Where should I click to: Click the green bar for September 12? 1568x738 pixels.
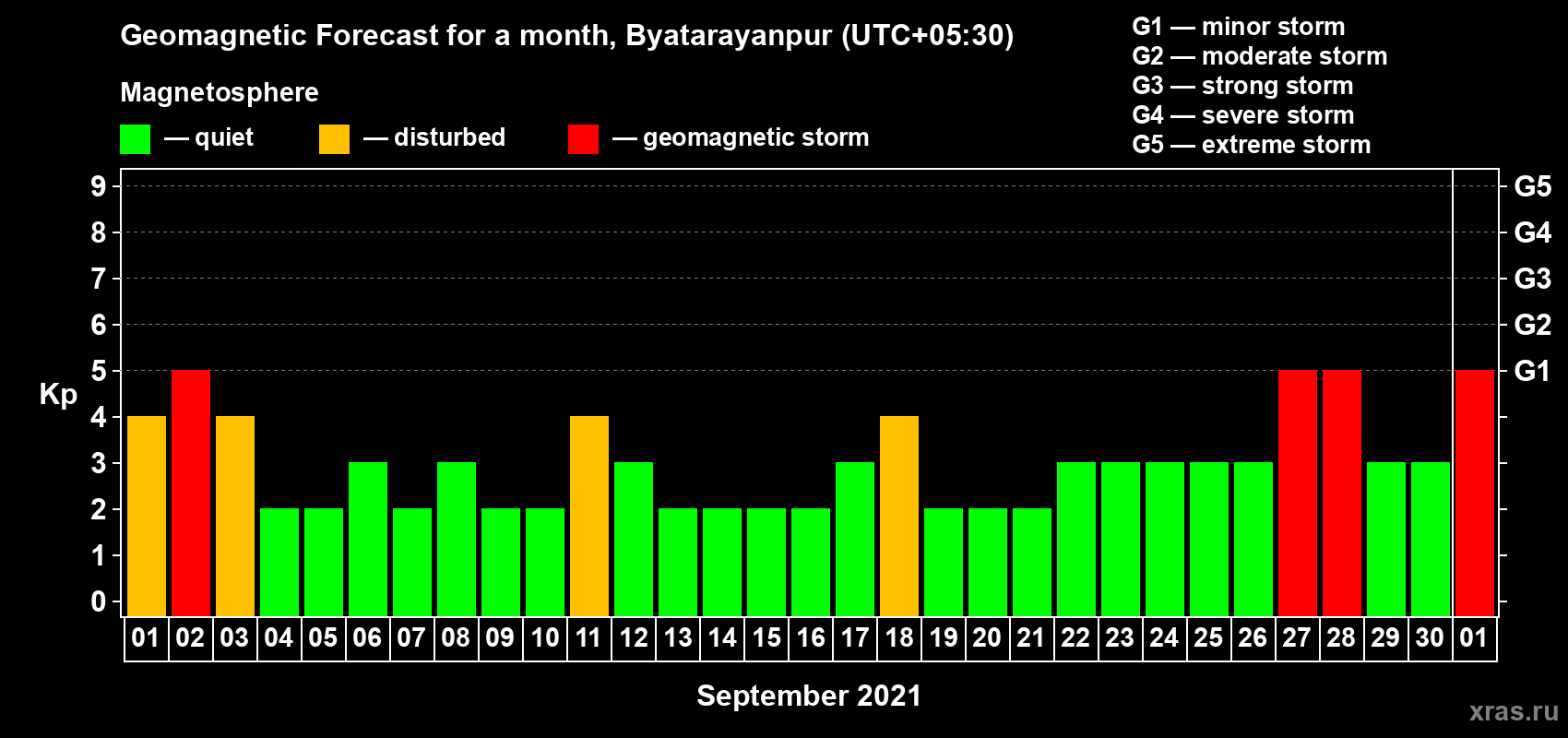[x=634, y=540]
